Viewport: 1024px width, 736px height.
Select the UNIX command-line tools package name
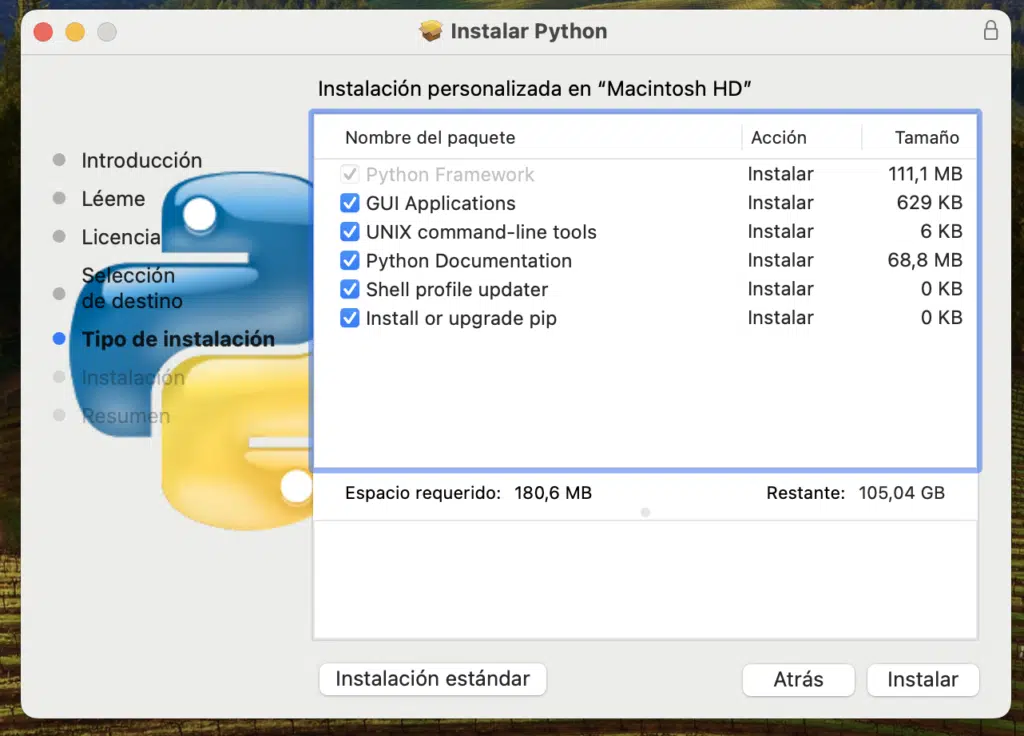click(x=481, y=232)
